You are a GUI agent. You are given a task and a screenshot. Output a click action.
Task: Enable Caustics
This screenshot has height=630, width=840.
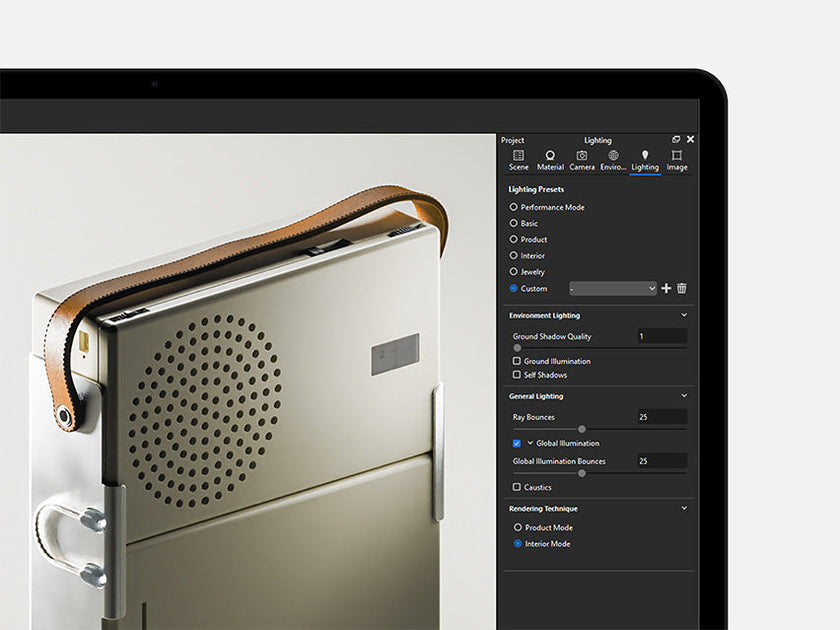coord(515,488)
